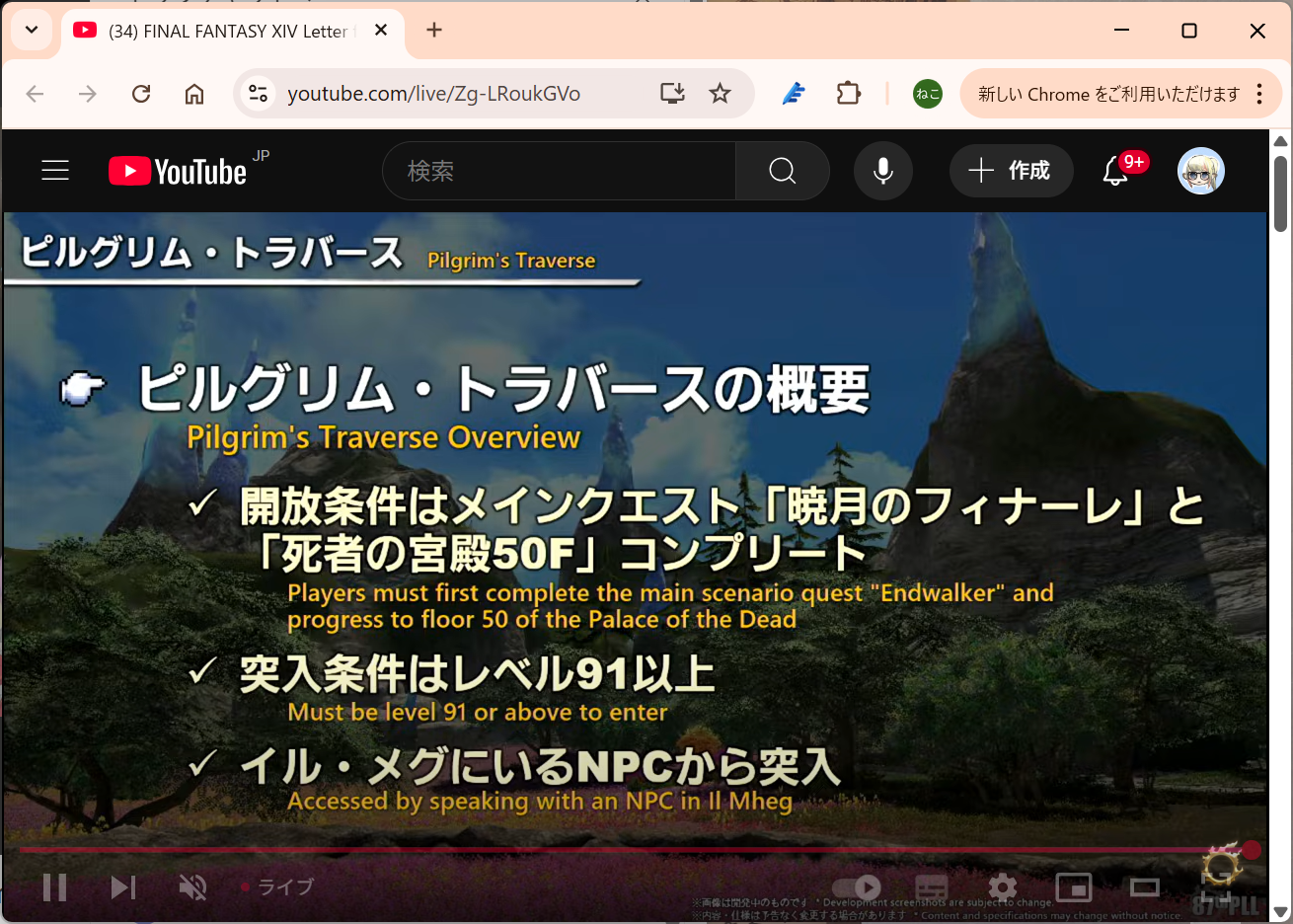Image resolution: width=1293 pixels, height=924 pixels.
Task: Open the YouTube hamburger guide menu
Action: tap(55, 171)
